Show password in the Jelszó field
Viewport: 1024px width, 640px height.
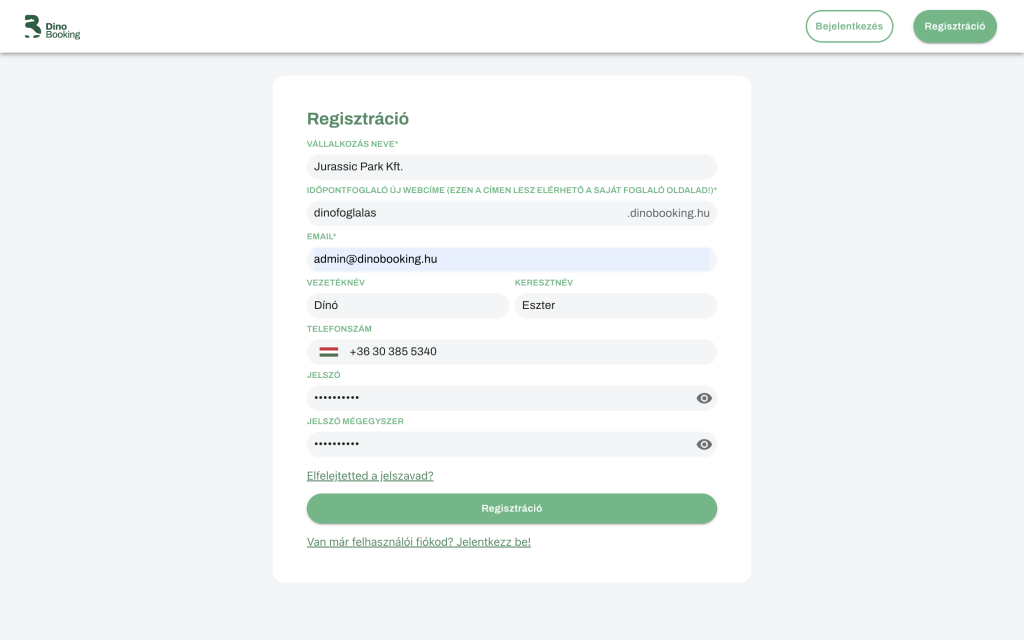pyautogui.click(x=704, y=398)
